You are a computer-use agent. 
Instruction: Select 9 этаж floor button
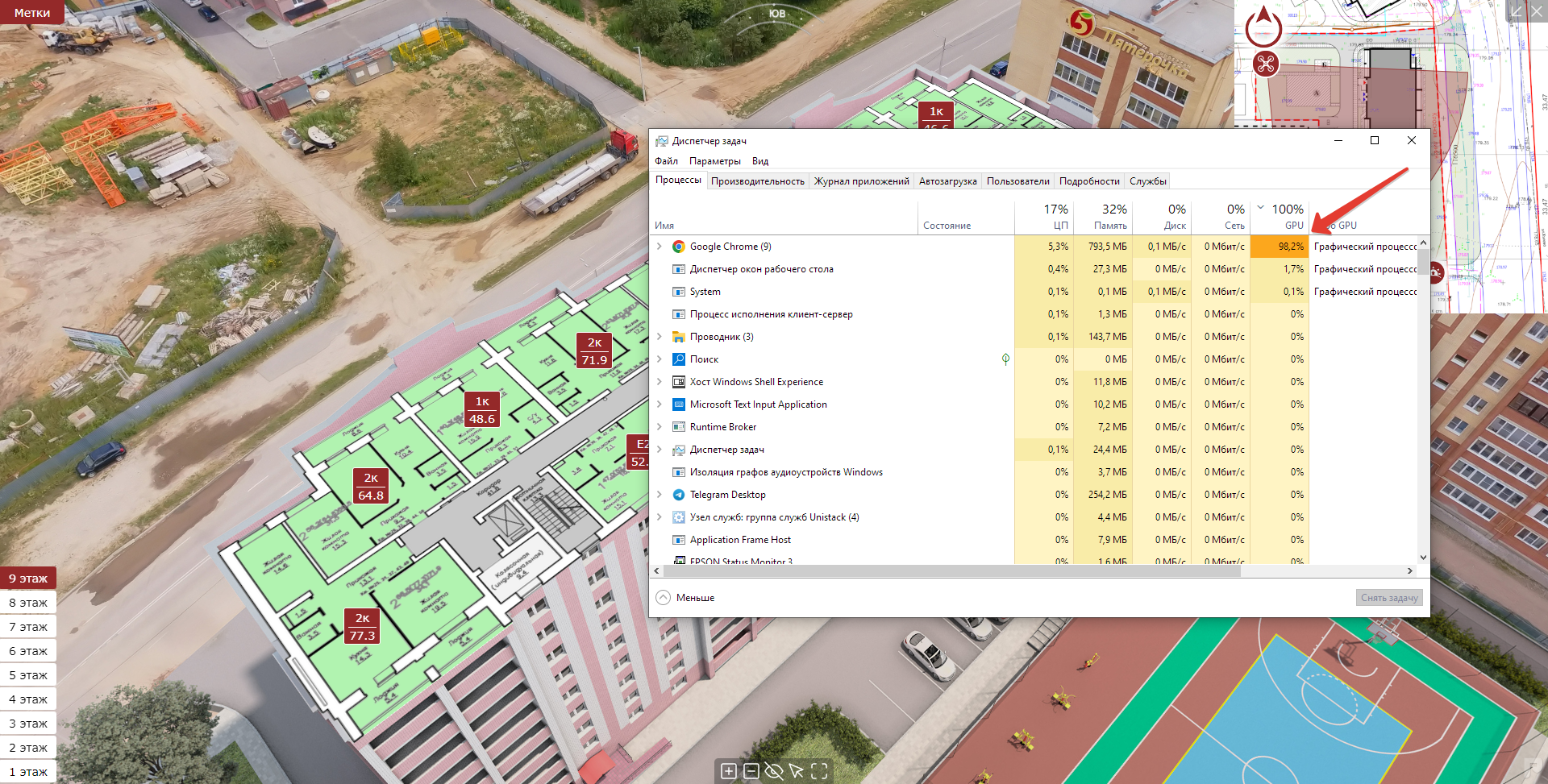coord(28,579)
